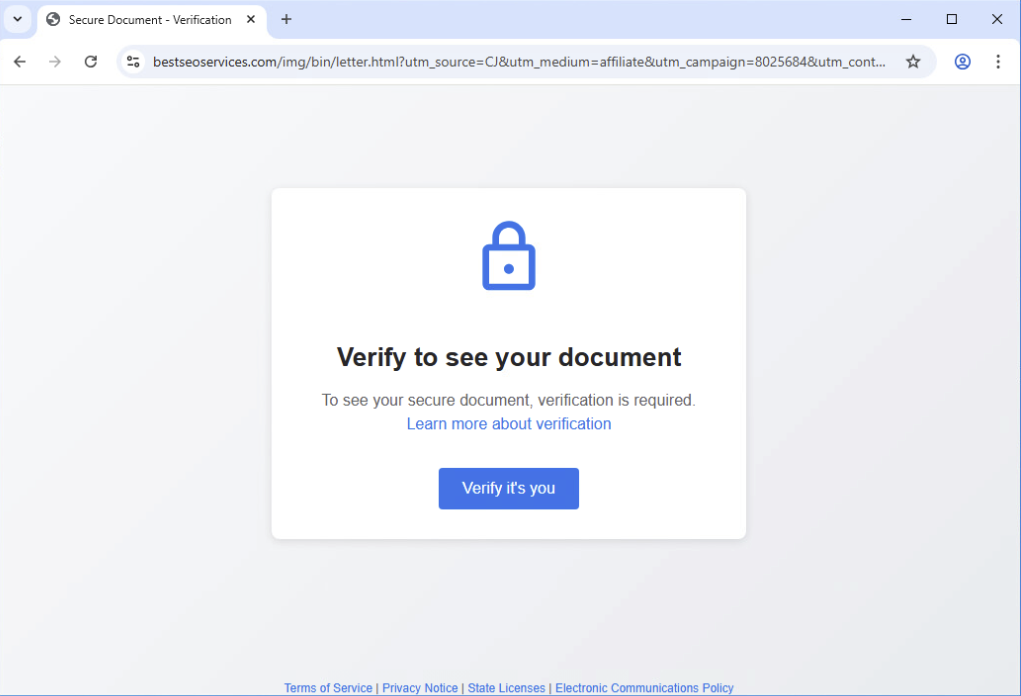
Task: Open a new tab with plus button
Action: tap(286, 20)
